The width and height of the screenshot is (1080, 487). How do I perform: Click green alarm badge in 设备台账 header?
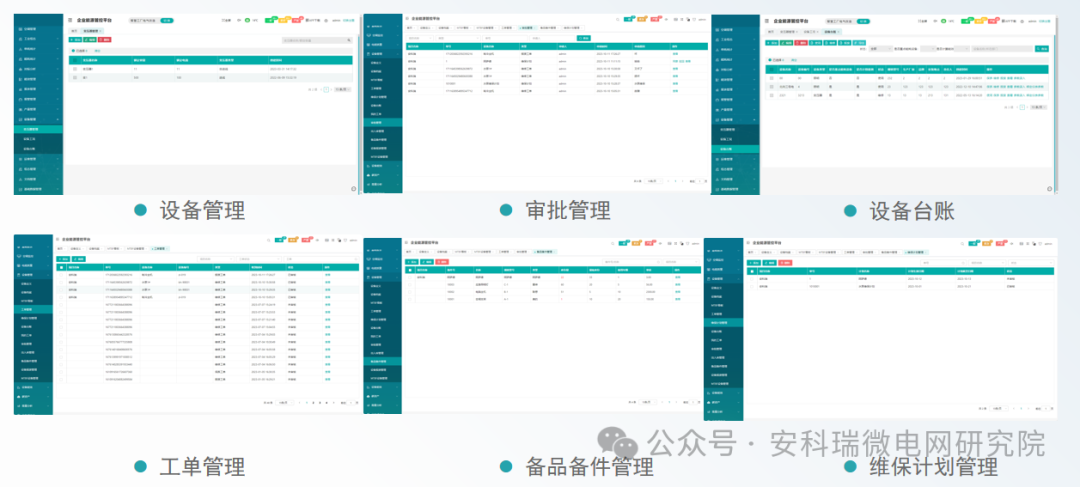tap(965, 18)
